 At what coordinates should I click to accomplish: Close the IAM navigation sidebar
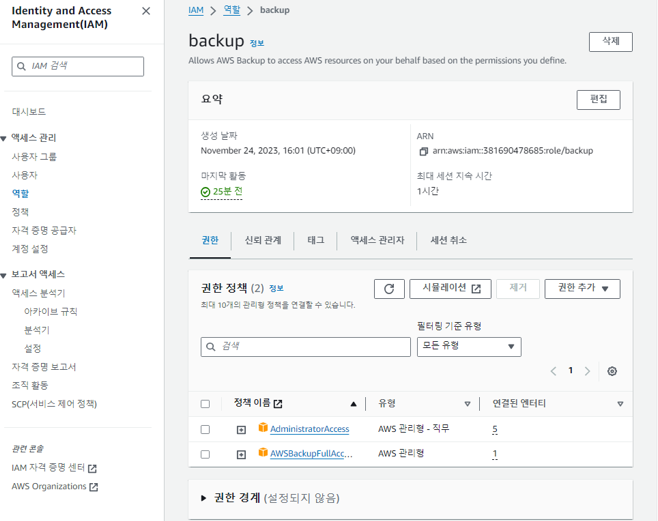(146, 11)
